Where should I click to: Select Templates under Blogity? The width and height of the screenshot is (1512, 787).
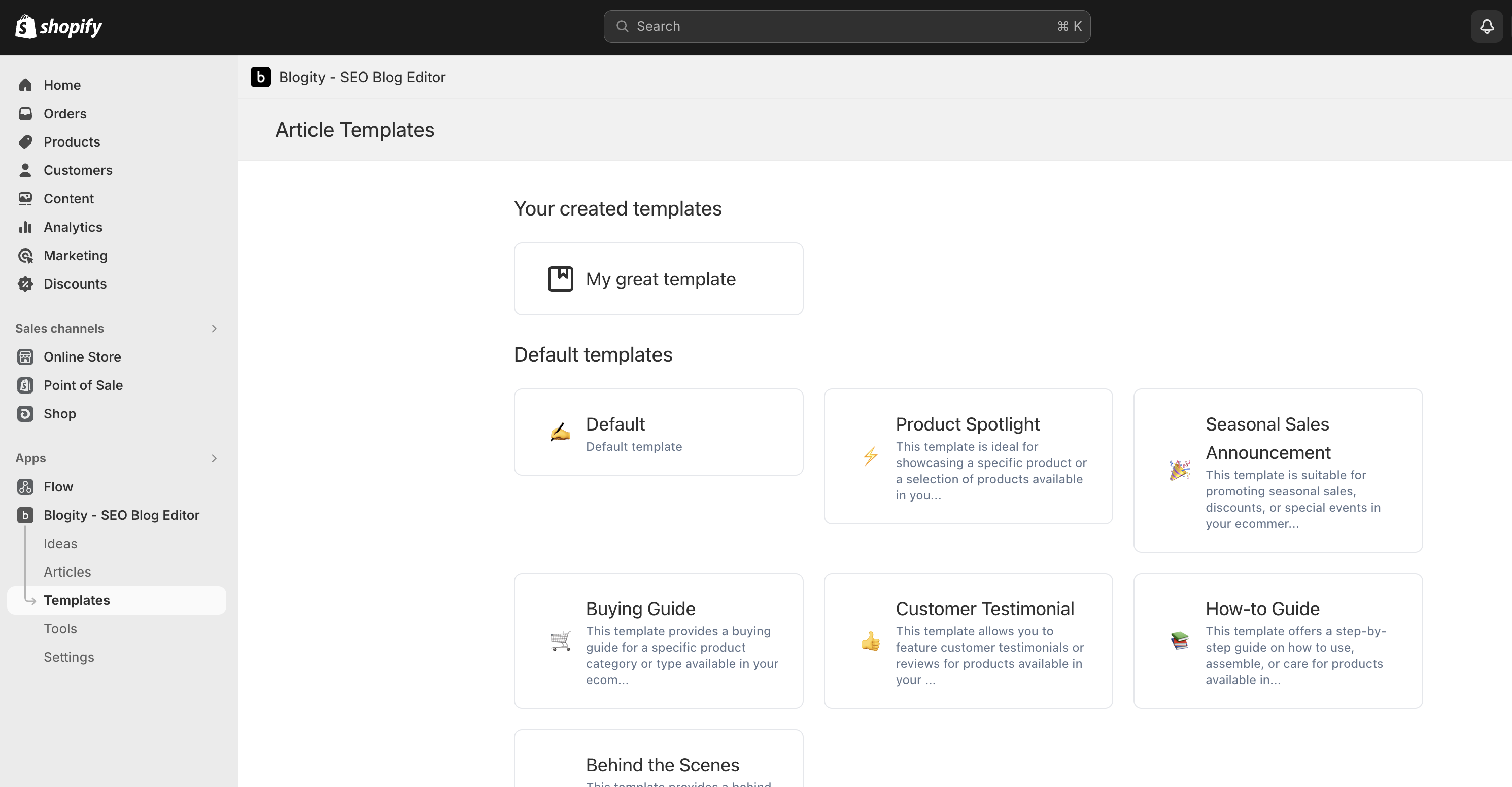click(x=116, y=600)
